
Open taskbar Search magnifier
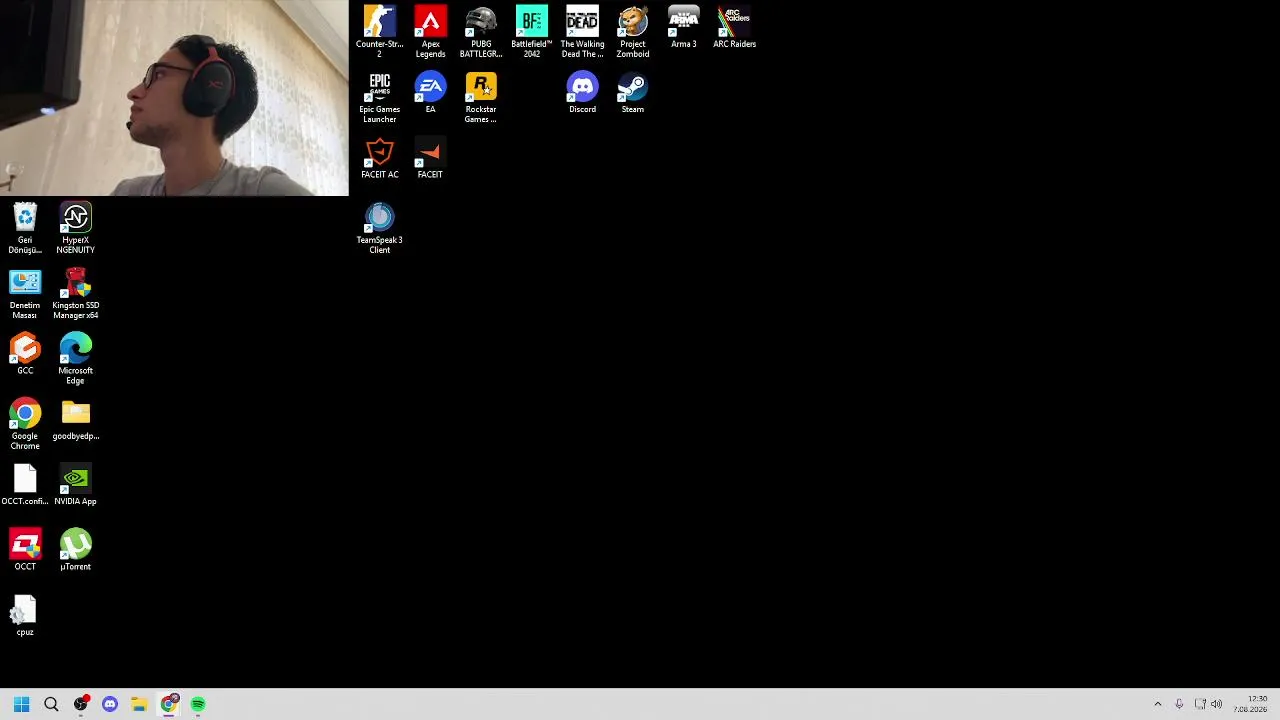click(x=51, y=704)
